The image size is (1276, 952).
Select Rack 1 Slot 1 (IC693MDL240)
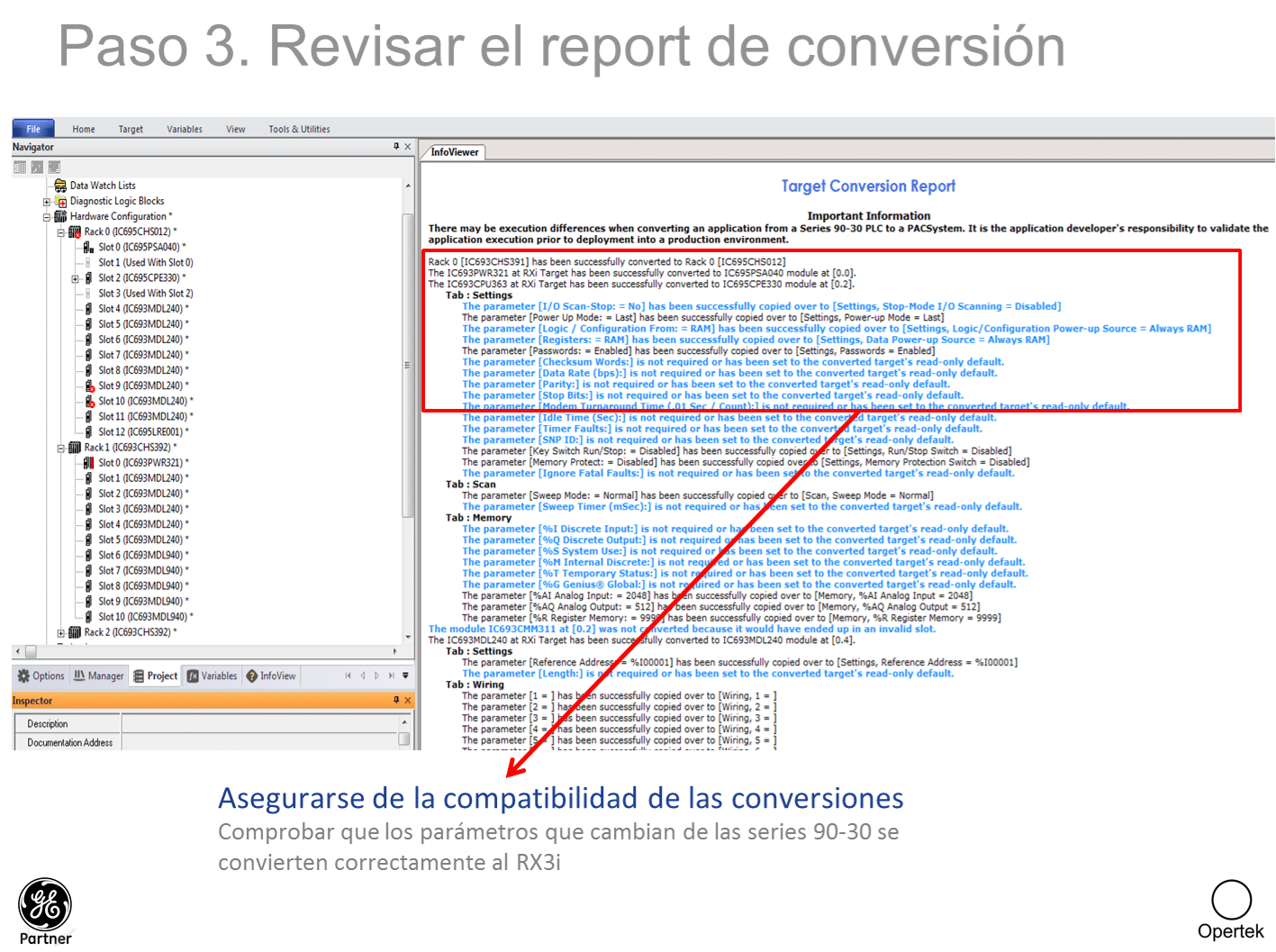click(143, 477)
